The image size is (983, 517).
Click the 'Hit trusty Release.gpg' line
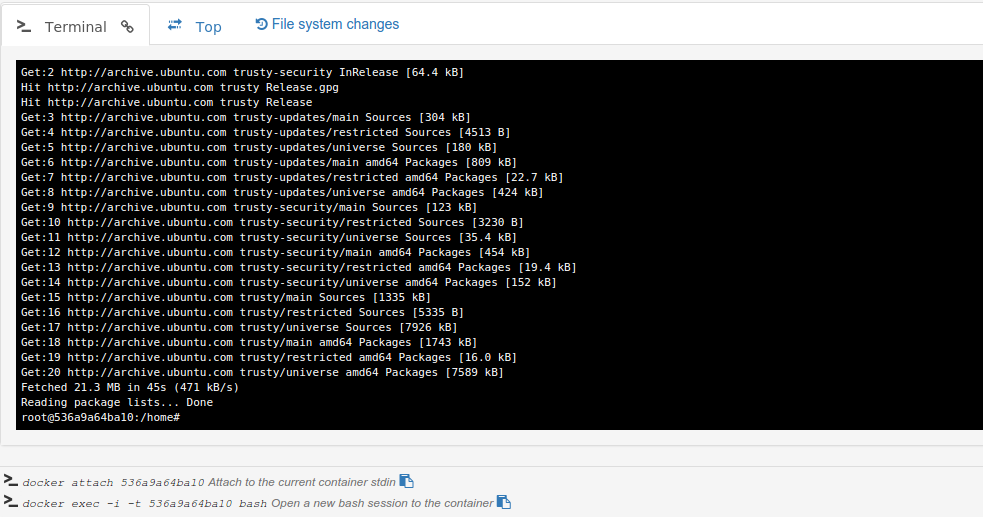pos(179,87)
